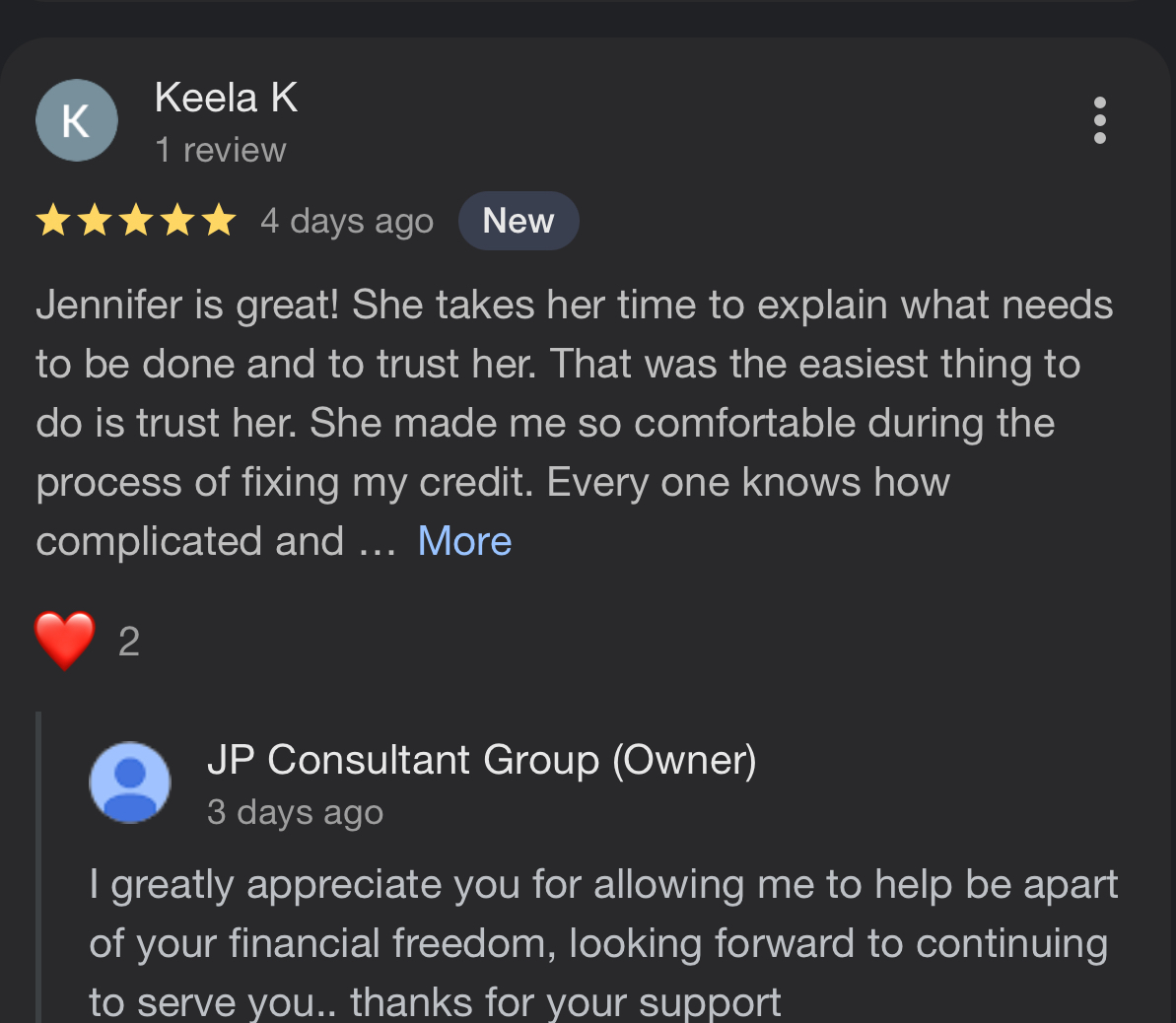The width and height of the screenshot is (1176, 1023).
Task: Tap the New badge beside the review date
Action: pos(519,221)
